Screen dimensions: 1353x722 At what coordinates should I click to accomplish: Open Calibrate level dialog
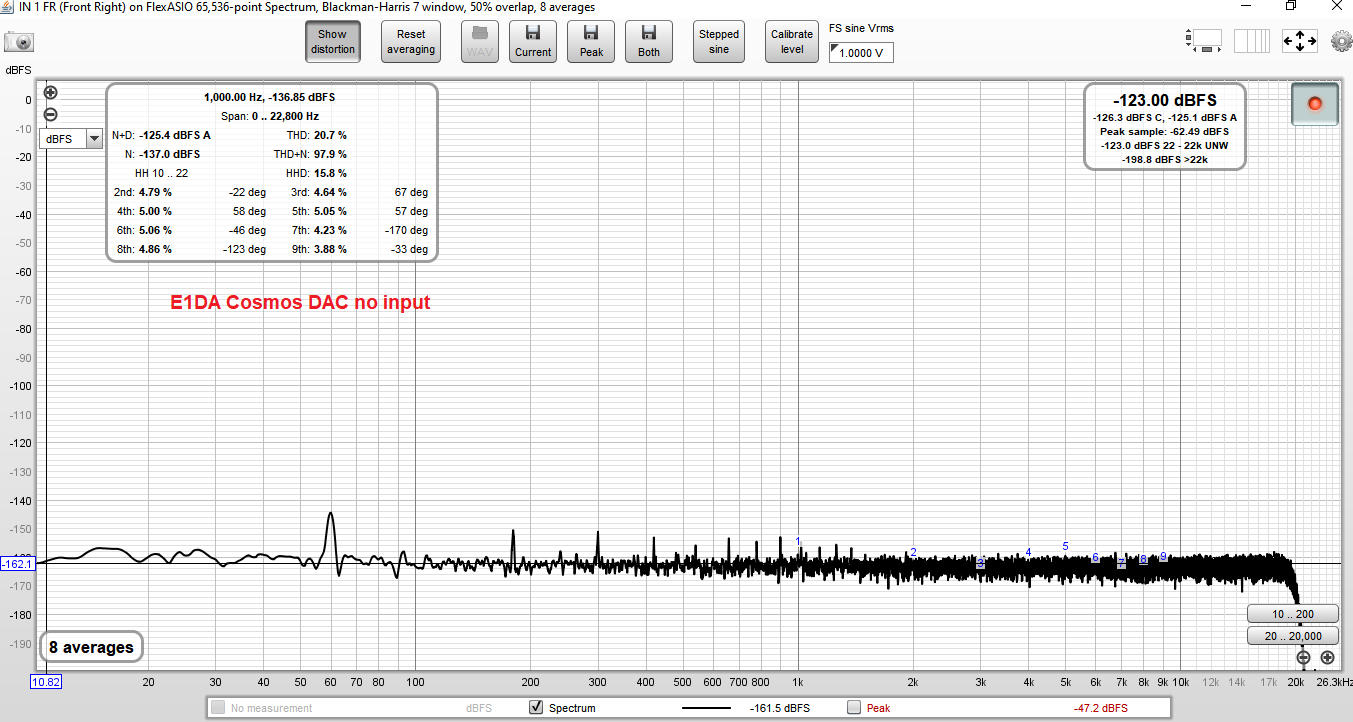792,41
